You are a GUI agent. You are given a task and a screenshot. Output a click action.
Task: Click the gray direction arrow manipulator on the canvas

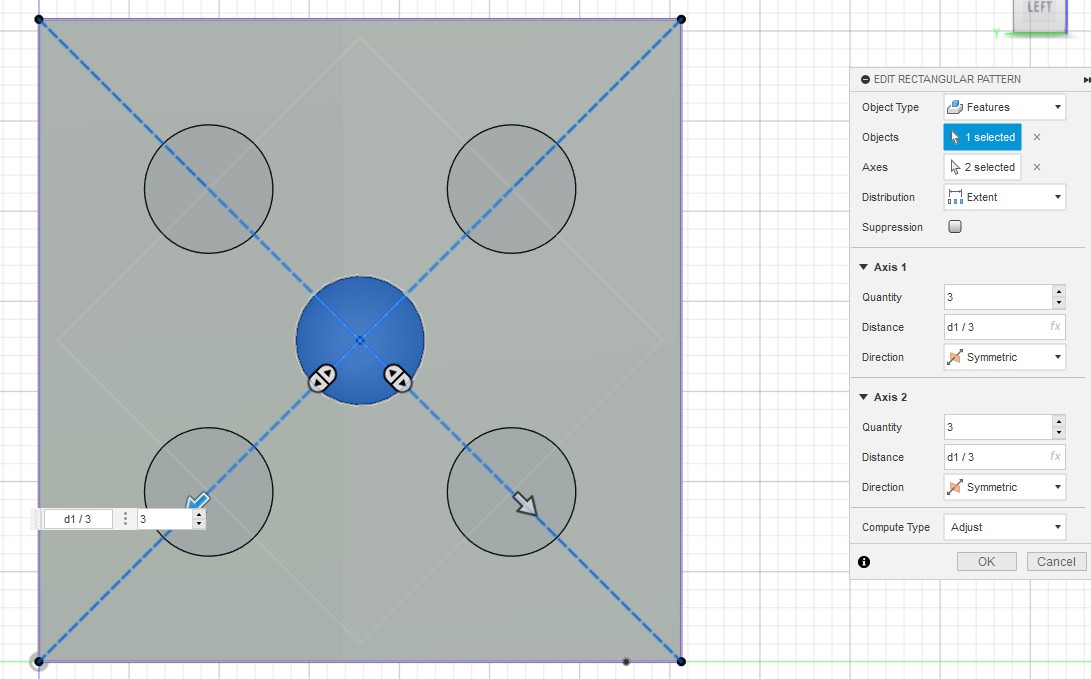click(525, 503)
